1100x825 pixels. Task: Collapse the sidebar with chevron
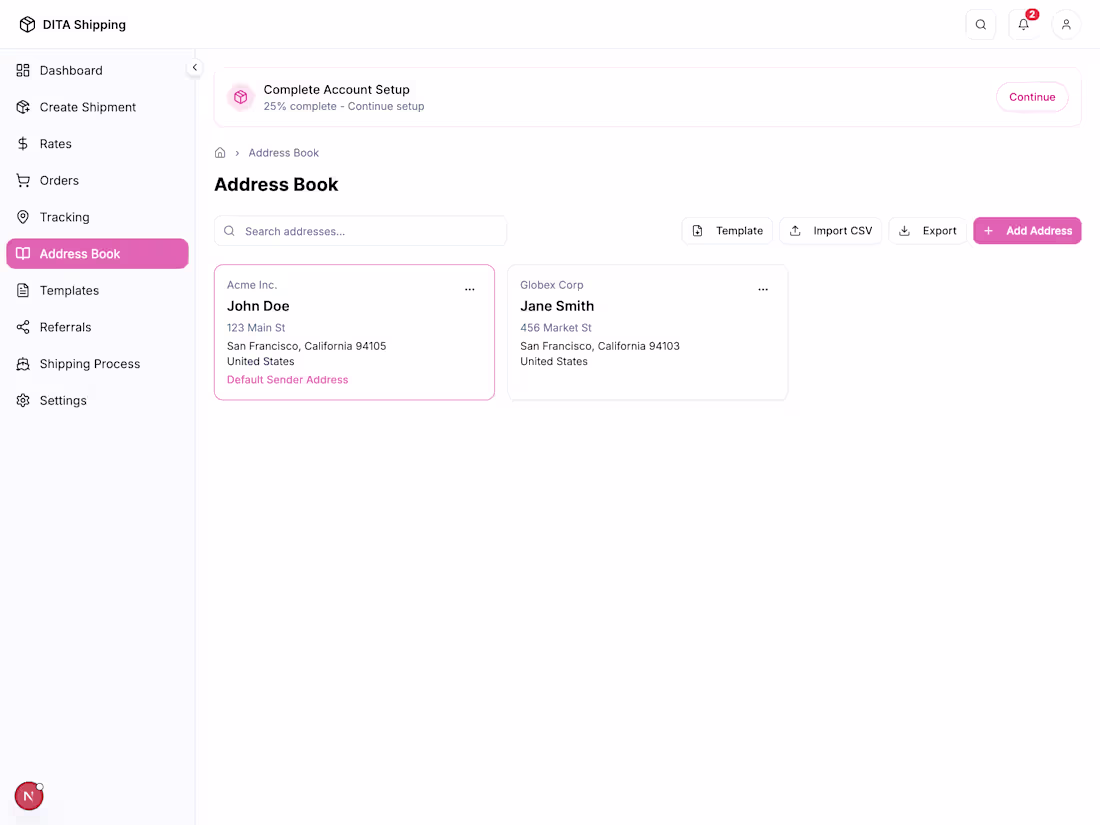coord(194,67)
